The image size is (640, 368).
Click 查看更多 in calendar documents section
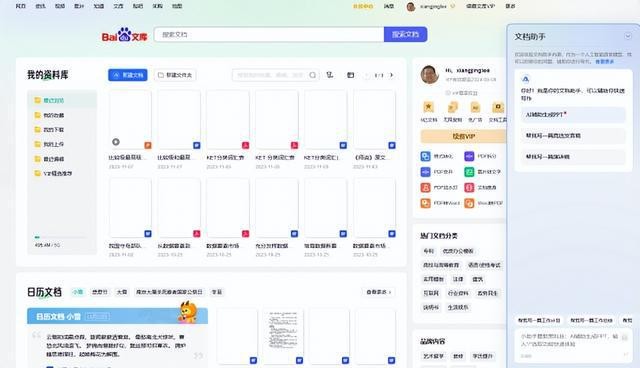pyautogui.click(x=379, y=292)
